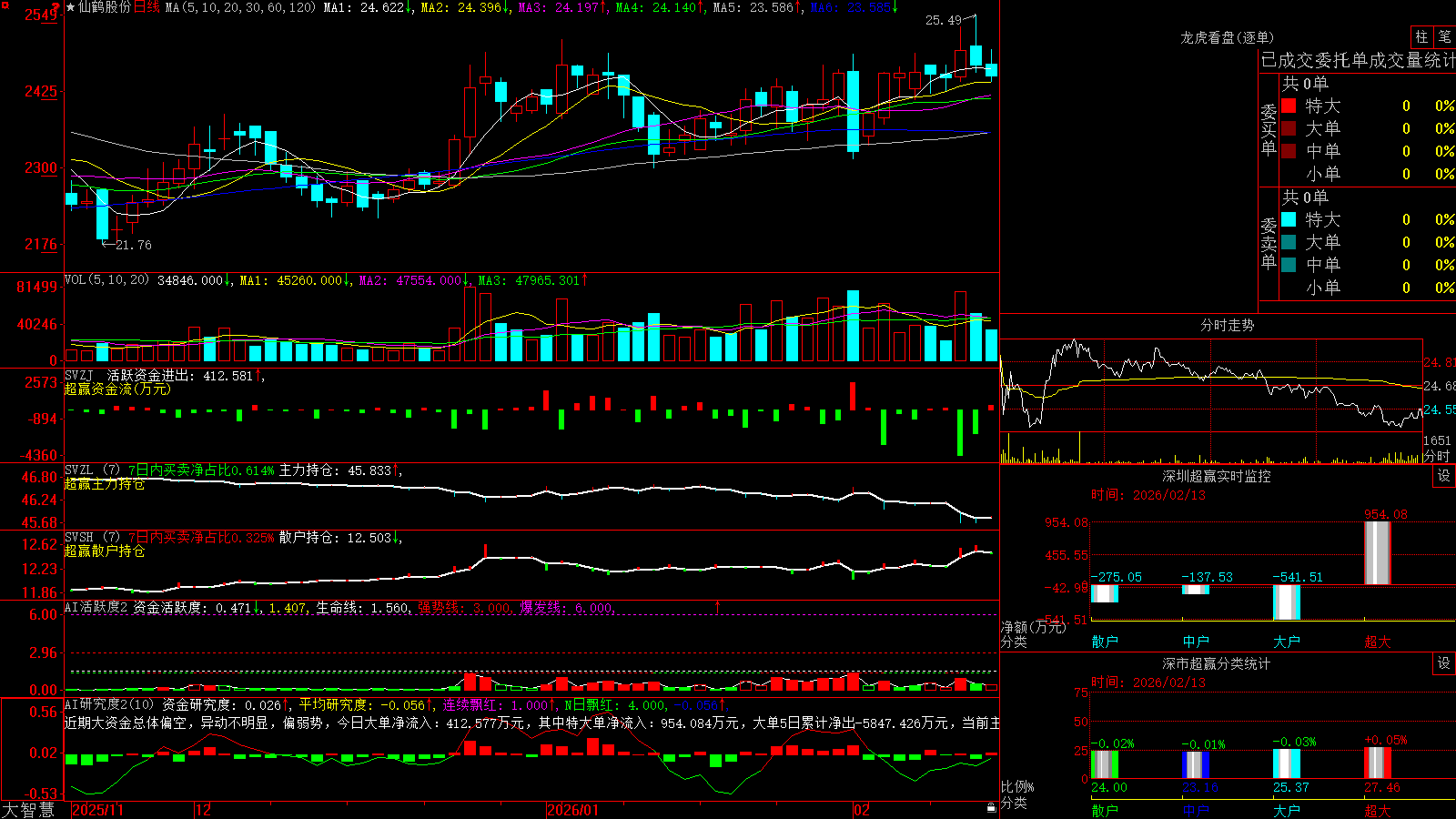1456x819 pixels.
Task: Click the 12 month marker on the time axis
Action: 204,810
